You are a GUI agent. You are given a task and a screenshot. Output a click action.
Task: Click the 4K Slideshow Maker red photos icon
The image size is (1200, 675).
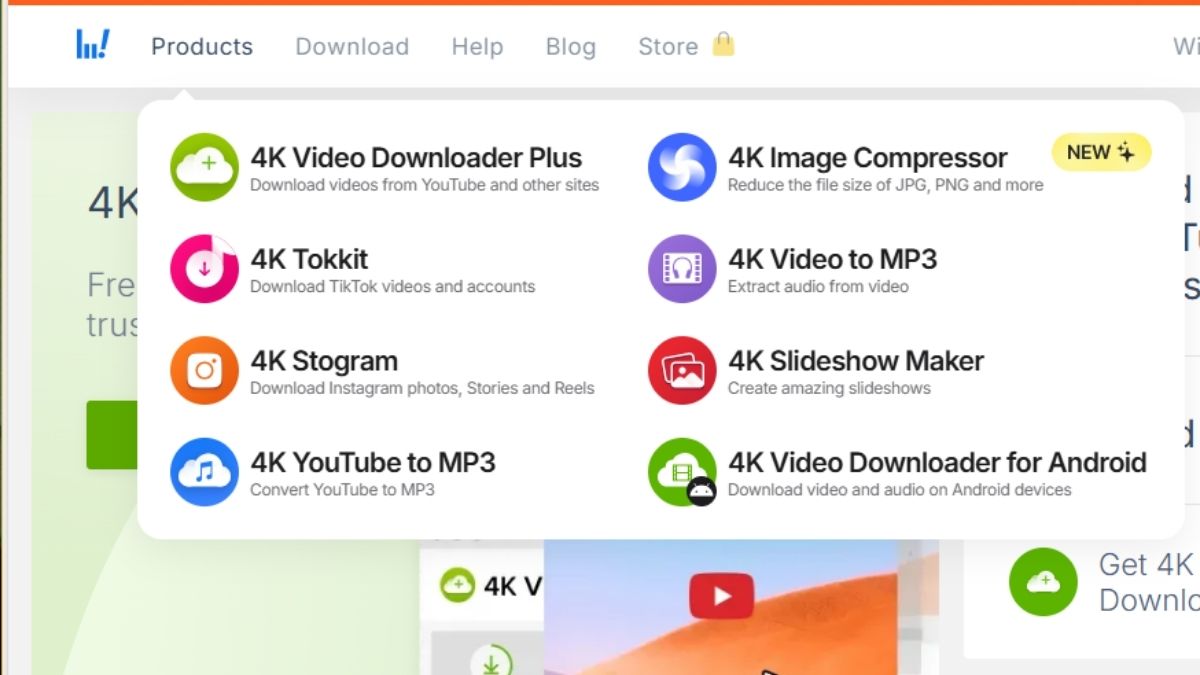coord(682,371)
